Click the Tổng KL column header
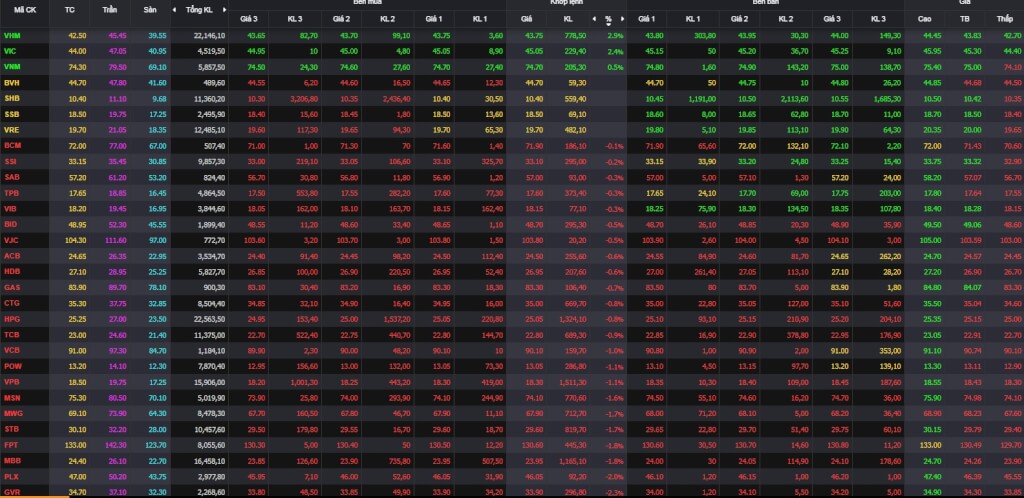The width and height of the screenshot is (1024, 498). (x=199, y=10)
